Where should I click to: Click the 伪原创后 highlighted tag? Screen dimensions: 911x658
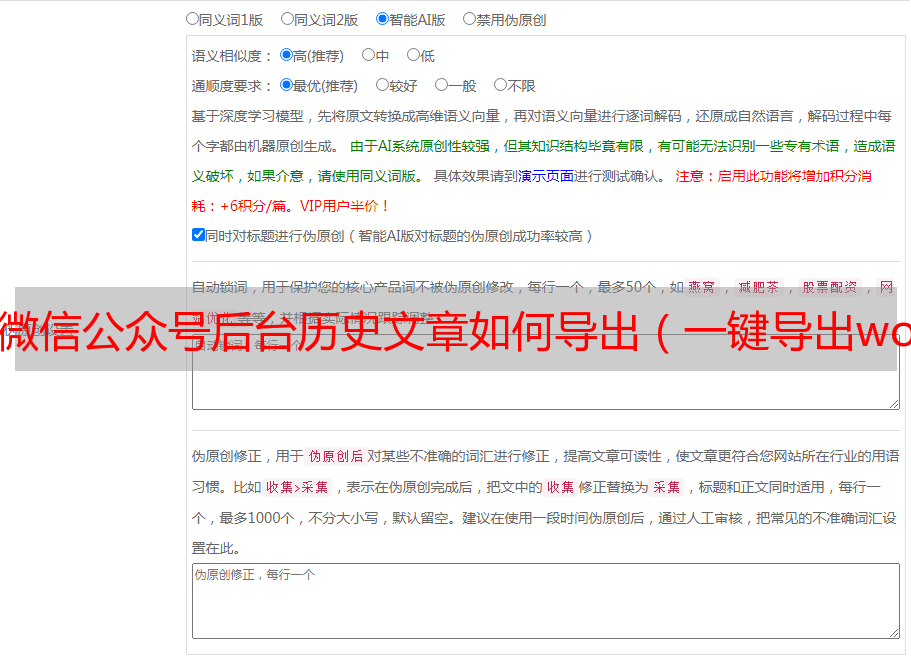tap(336, 456)
